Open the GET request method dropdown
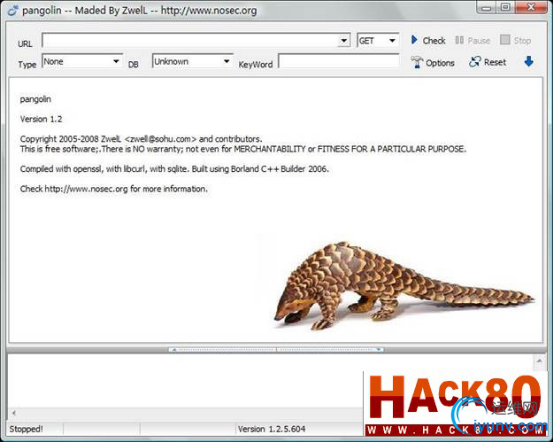This screenshot has height=442, width=554. (x=378, y=41)
